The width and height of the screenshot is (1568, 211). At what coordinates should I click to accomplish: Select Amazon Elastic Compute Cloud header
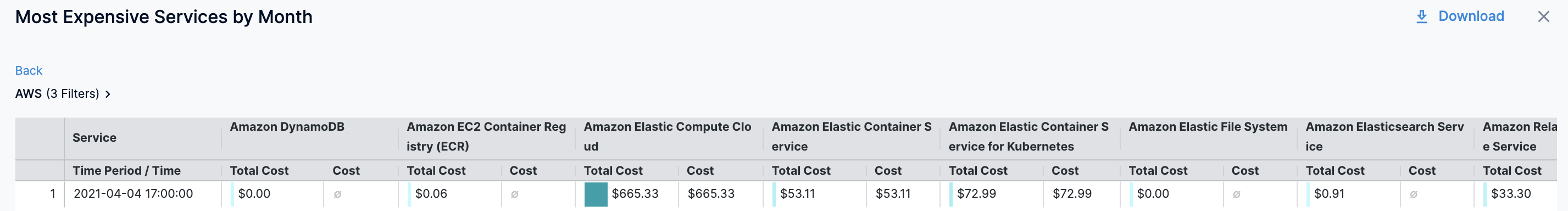tap(667, 136)
